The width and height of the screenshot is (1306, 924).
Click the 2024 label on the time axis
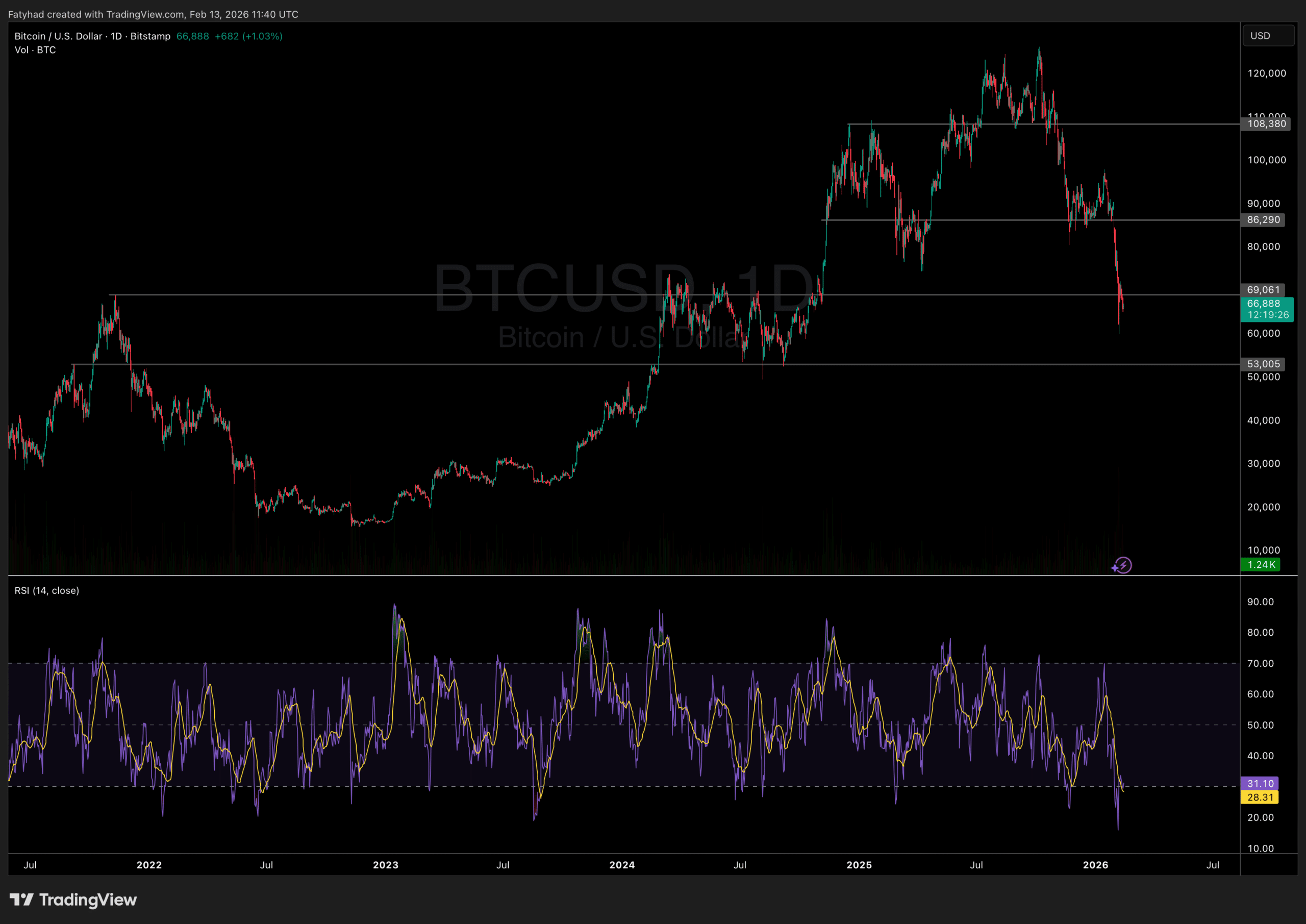(622, 864)
